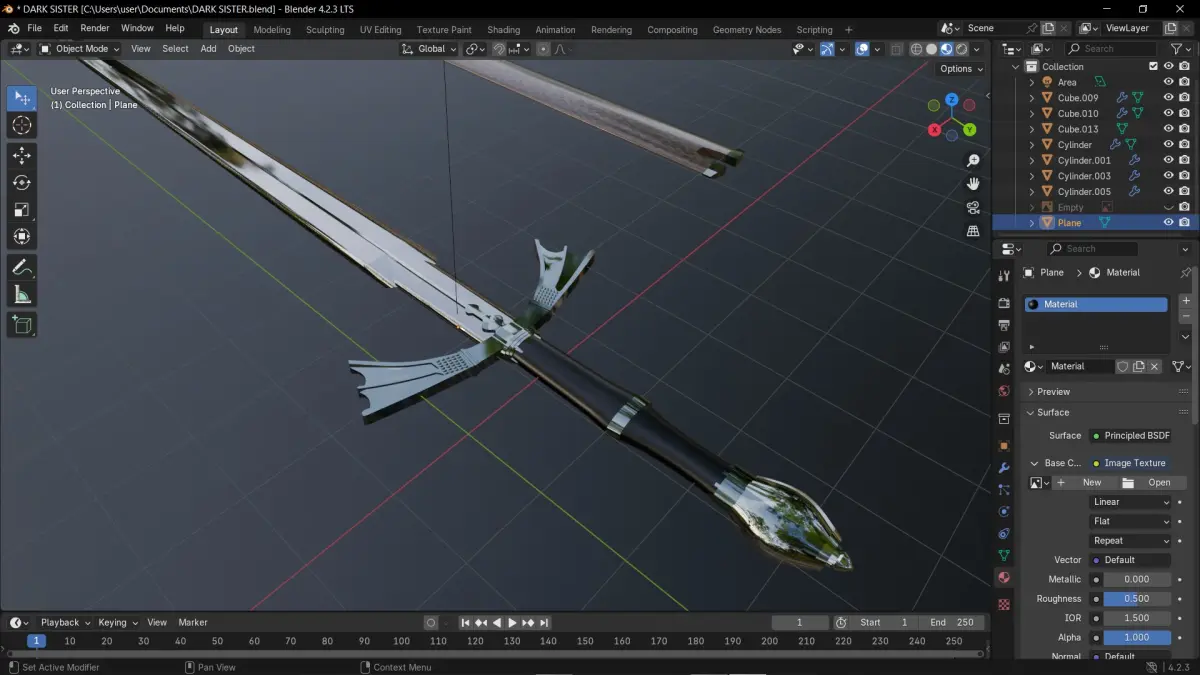Open the viewport Add menu
1200x675 pixels.
point(208,48)
